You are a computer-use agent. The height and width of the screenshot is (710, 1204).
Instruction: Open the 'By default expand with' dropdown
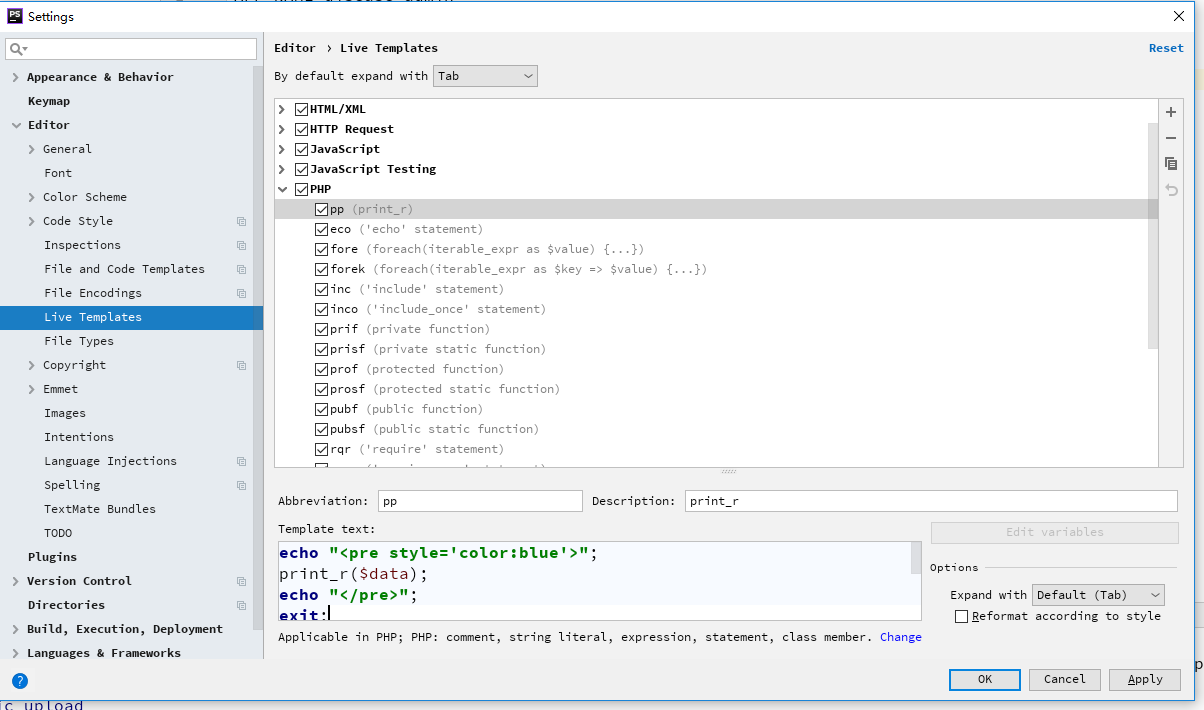pyautogui.click(x=485, y=76)
